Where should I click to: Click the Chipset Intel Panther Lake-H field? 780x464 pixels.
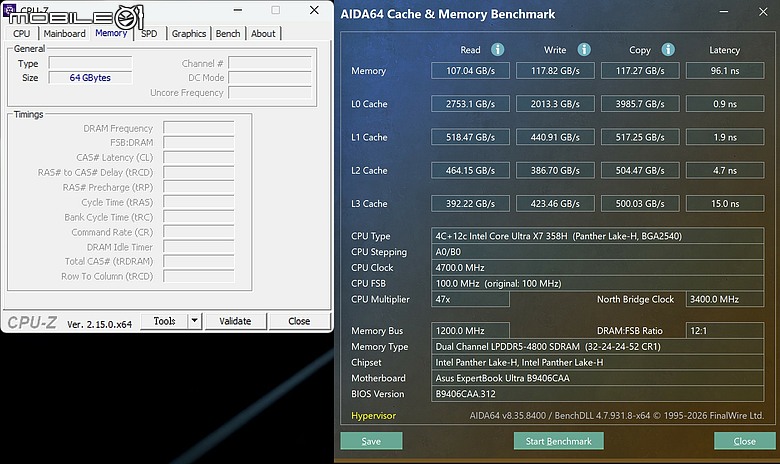597,363
